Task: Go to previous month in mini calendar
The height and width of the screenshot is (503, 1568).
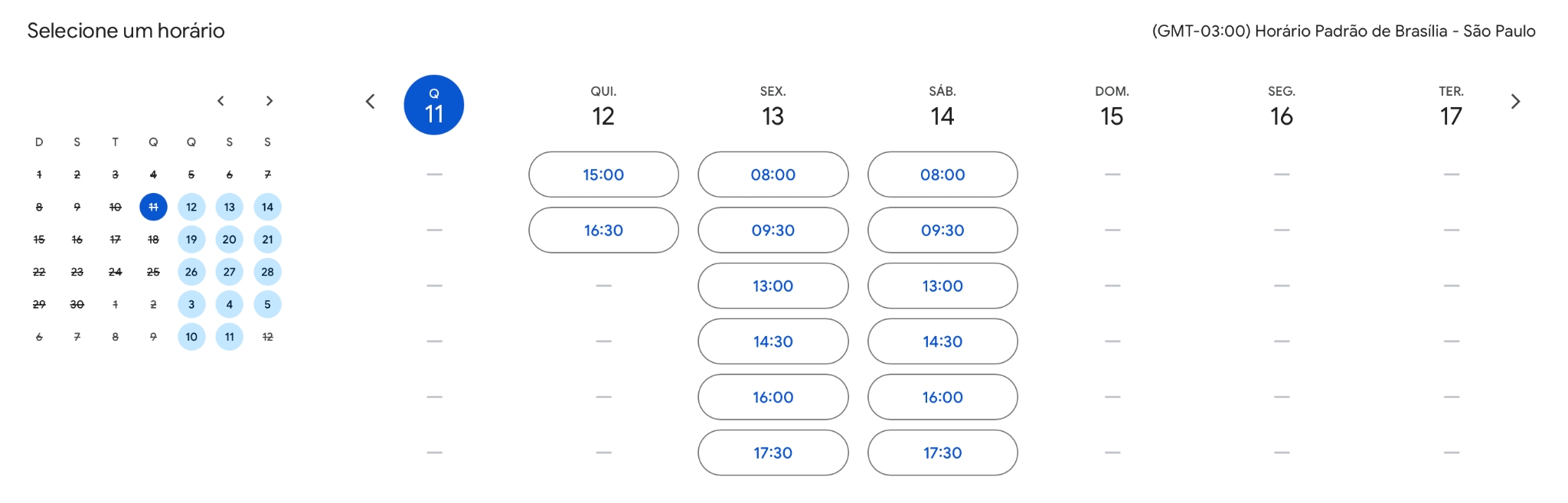Action: click(220, 101)
